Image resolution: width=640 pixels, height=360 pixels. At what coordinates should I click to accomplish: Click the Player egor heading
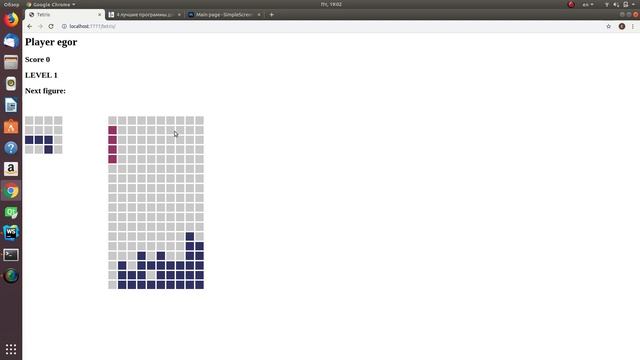click(x=51, y=42)
